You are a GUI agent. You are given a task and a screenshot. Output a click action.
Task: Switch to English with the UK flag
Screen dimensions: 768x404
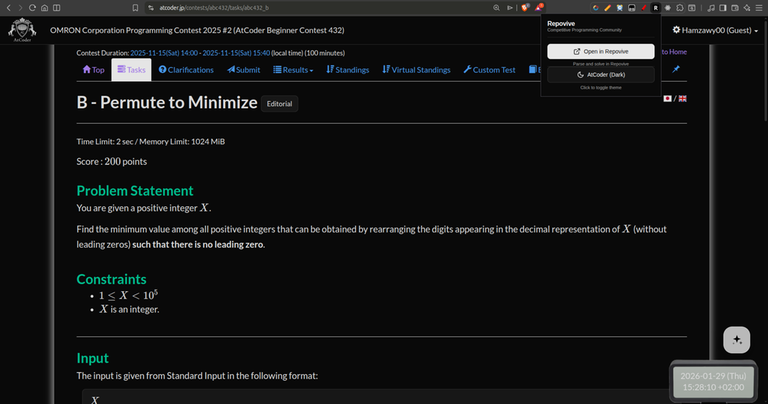pyautogui.click(x=682, y=98)
